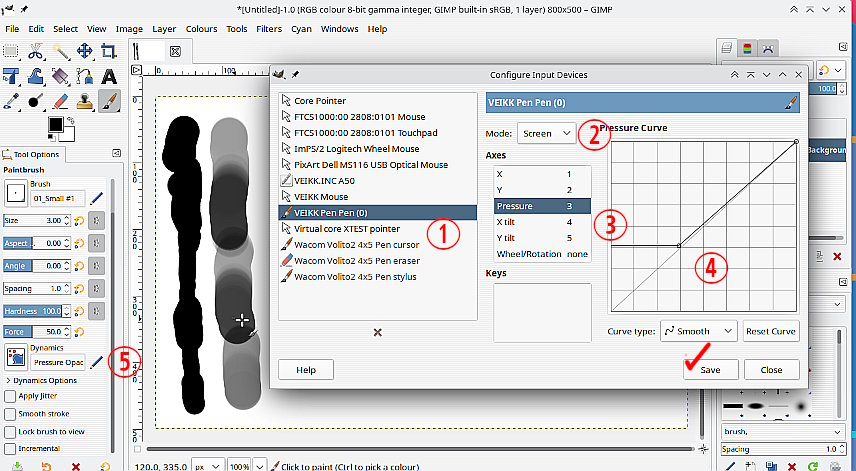Open the Colours menu
Screen dimensions: 856x471
tap(201, 29)
